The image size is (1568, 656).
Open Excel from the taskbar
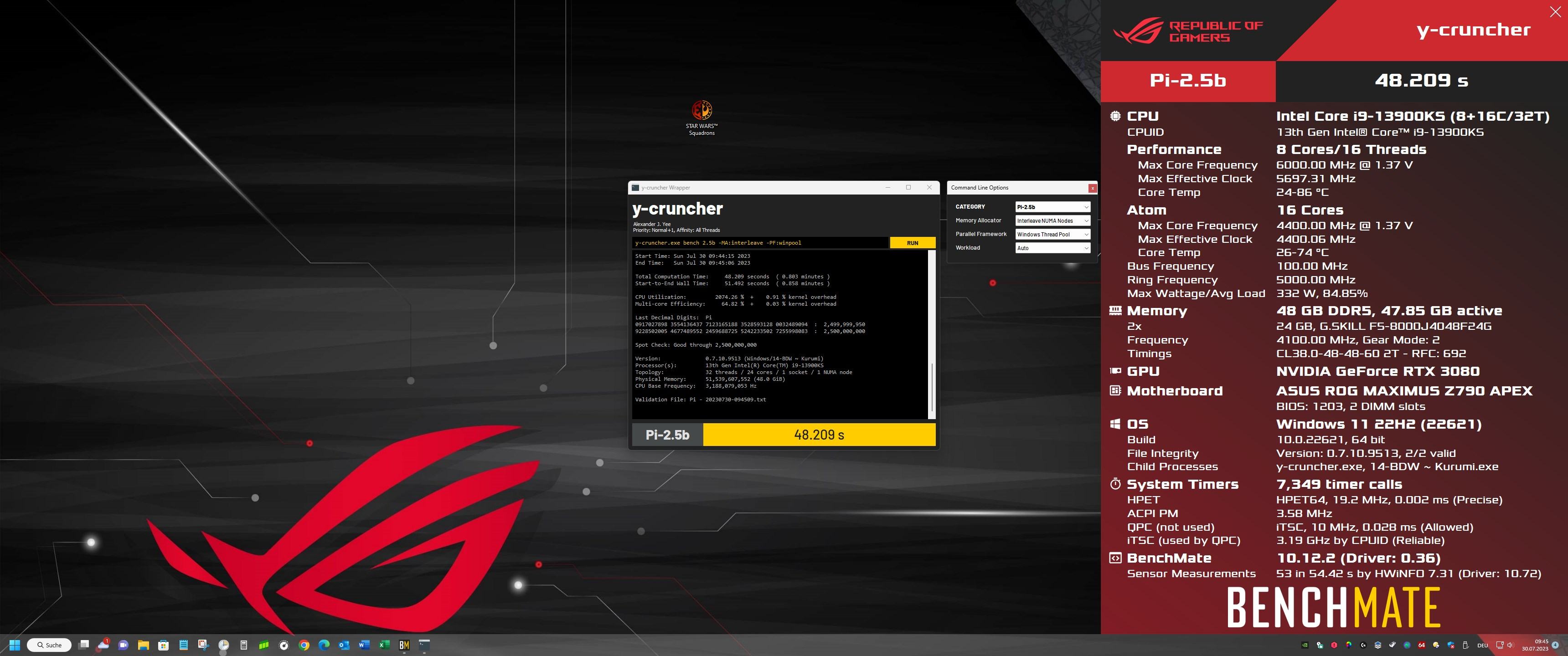point(384,645)
